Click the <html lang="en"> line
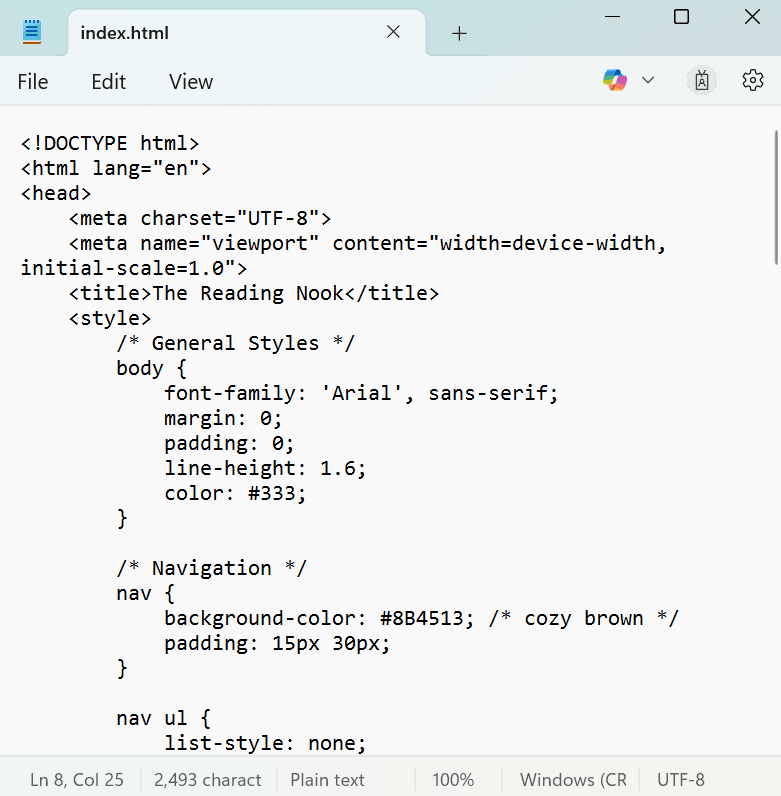Image resolution: width=781 pixels, height=796 pixels. (116, 168)
